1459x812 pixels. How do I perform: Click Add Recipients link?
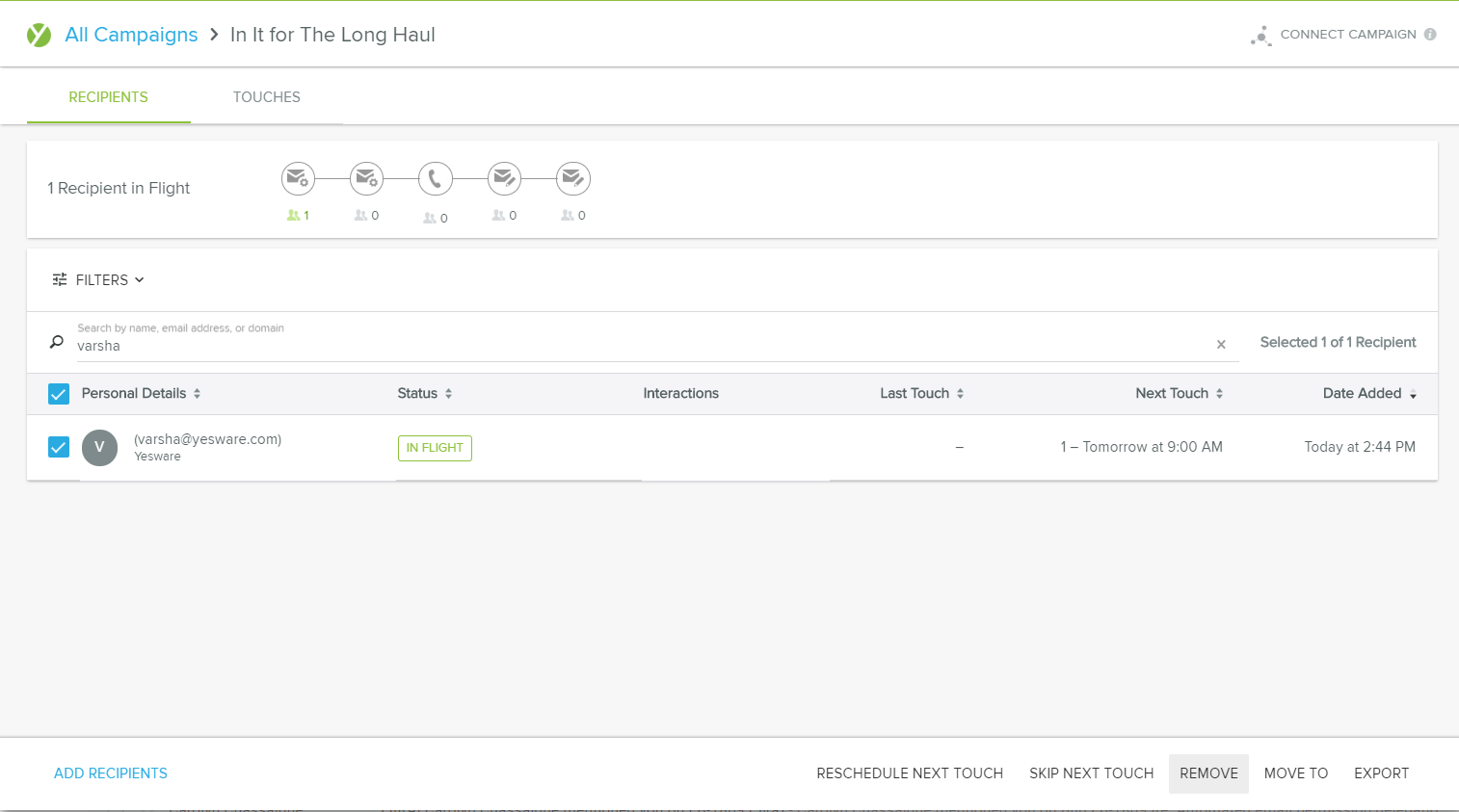coord(111,773)
